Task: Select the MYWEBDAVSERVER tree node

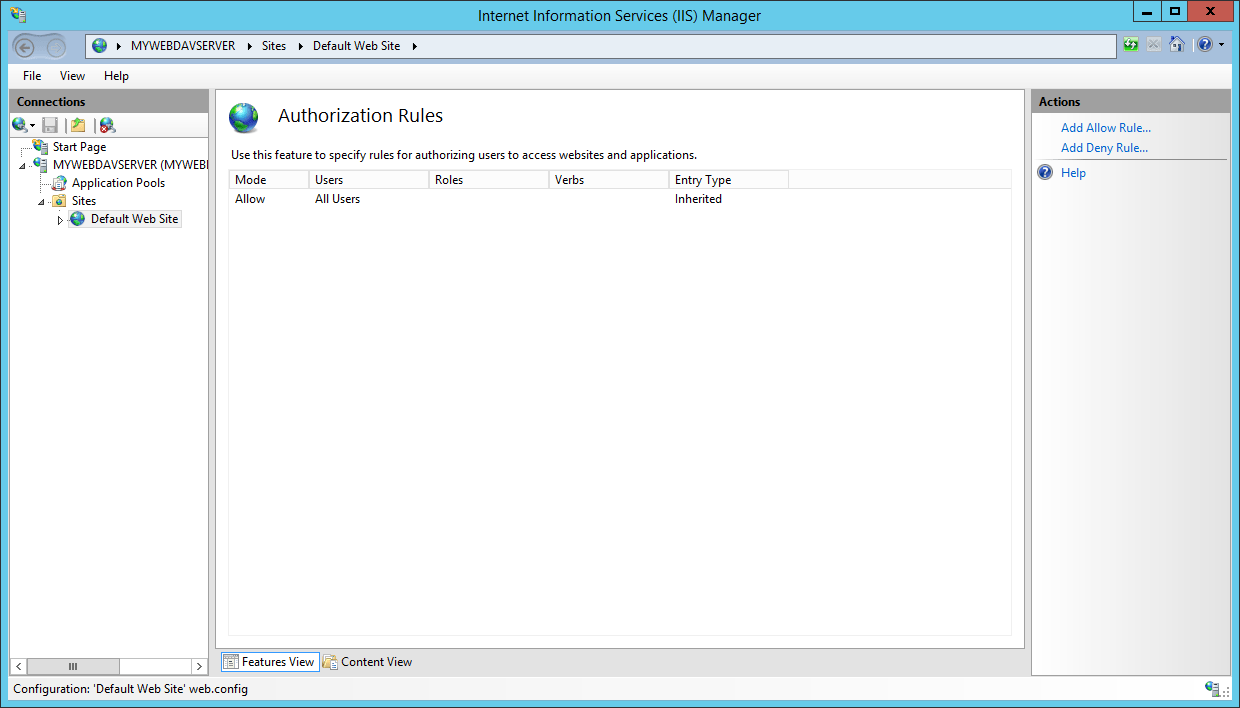Action: tap(130, 165)
